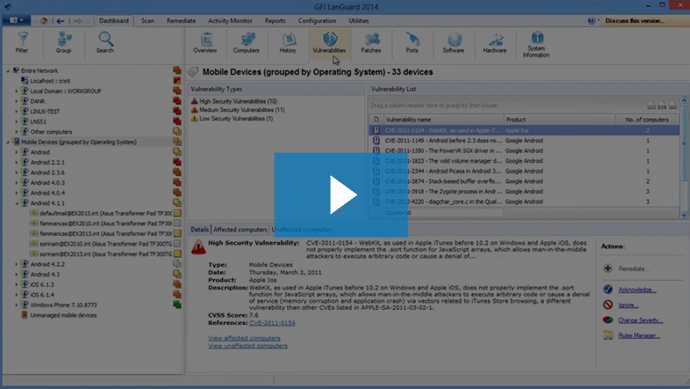Show the Ports view
690x389 pixels.
[x=412, y=43]
